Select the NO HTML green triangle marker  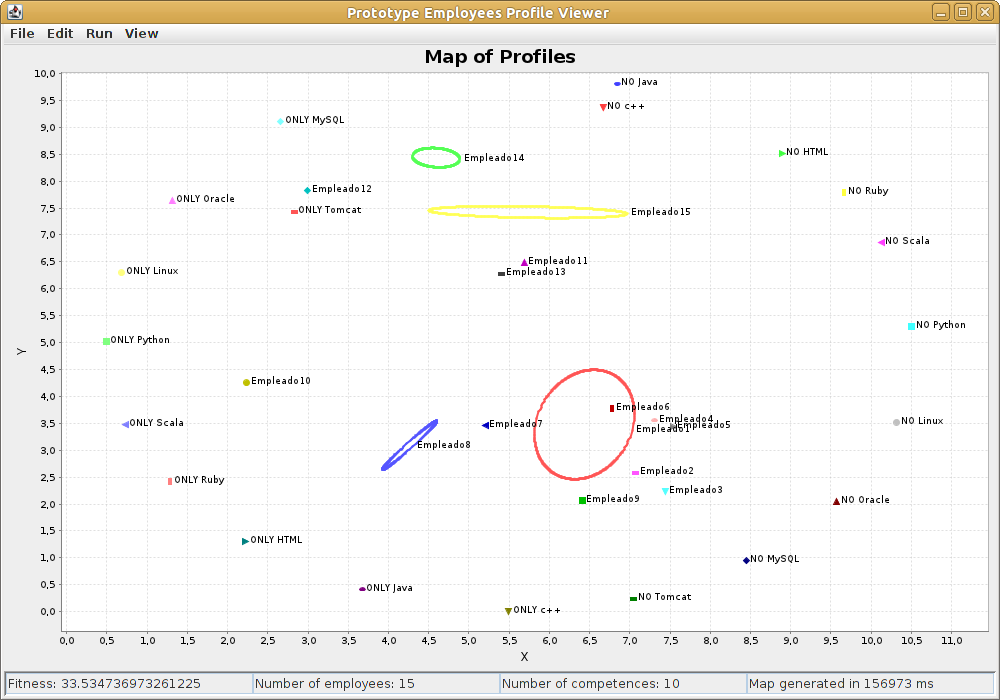coord(782,153)
